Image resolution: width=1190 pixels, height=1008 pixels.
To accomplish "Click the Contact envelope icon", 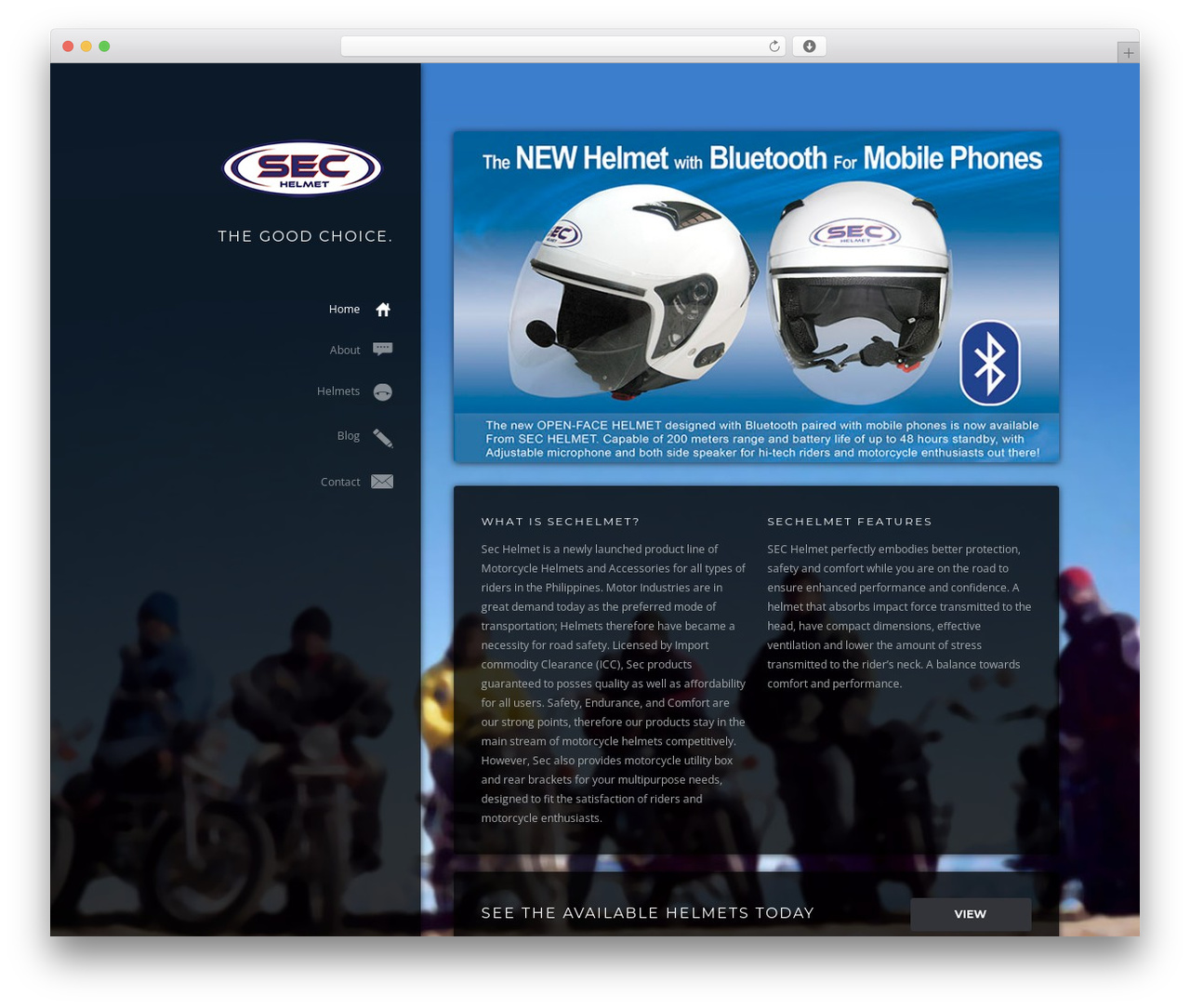I will [x=382, y=482].
